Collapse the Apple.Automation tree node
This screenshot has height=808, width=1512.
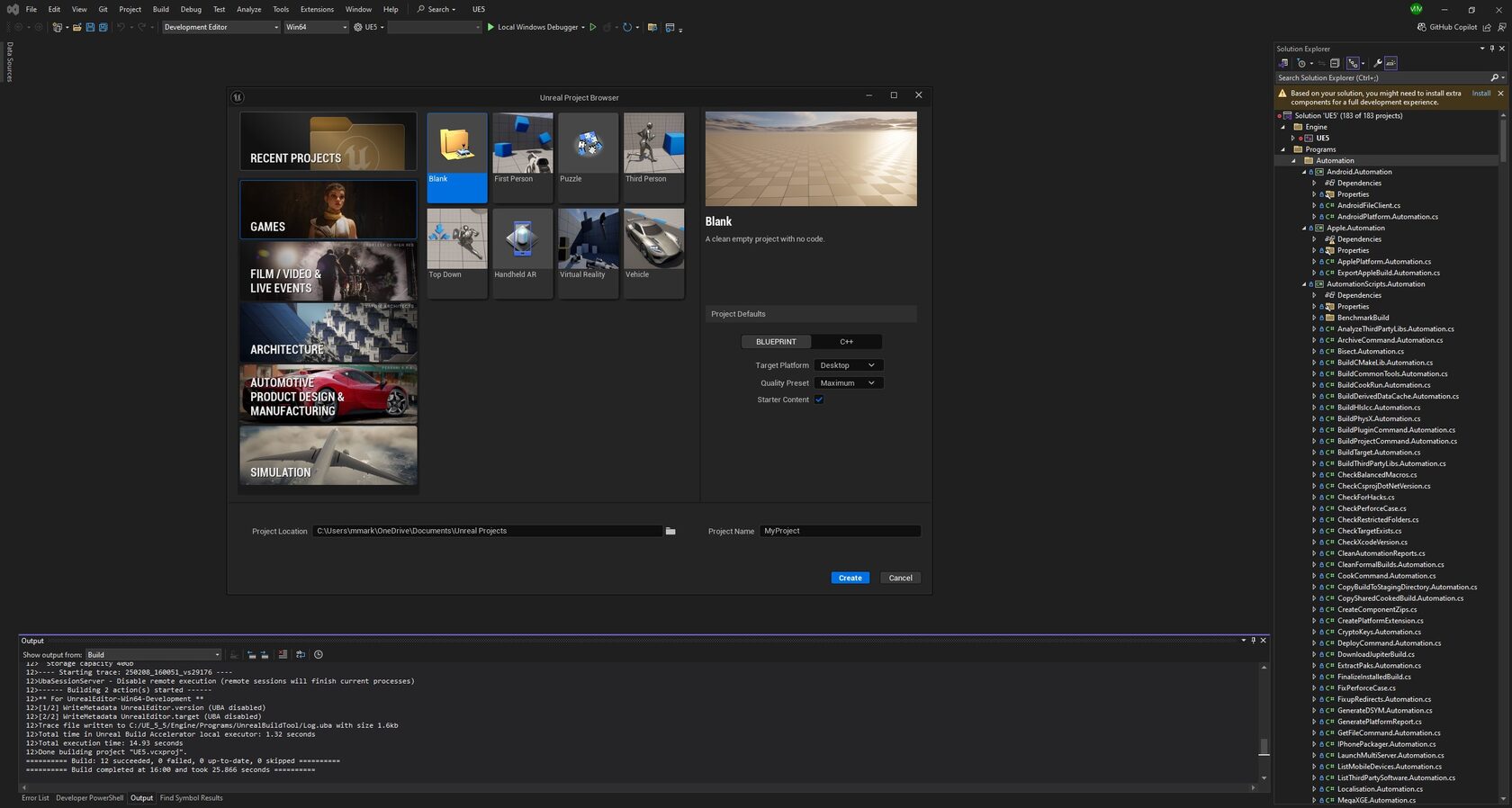coord(1304,228)
